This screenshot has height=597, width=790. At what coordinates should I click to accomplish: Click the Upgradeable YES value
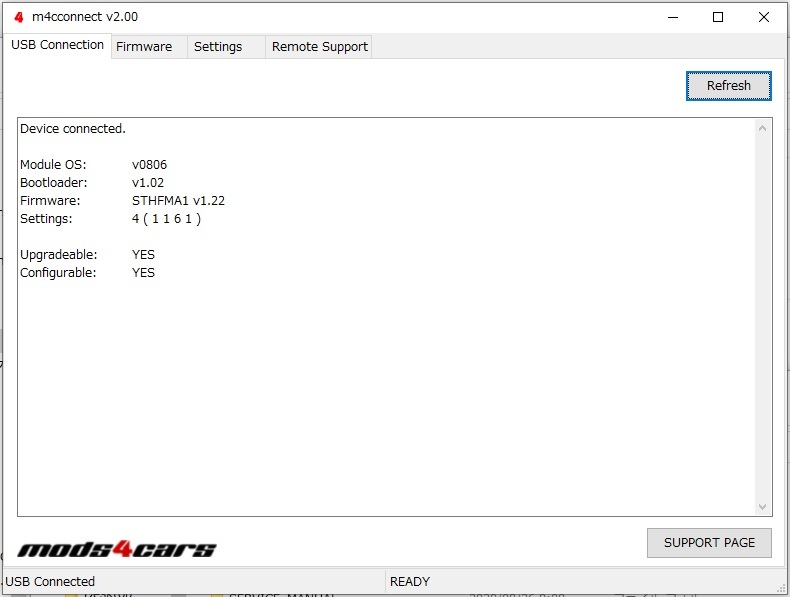(144, 255)
